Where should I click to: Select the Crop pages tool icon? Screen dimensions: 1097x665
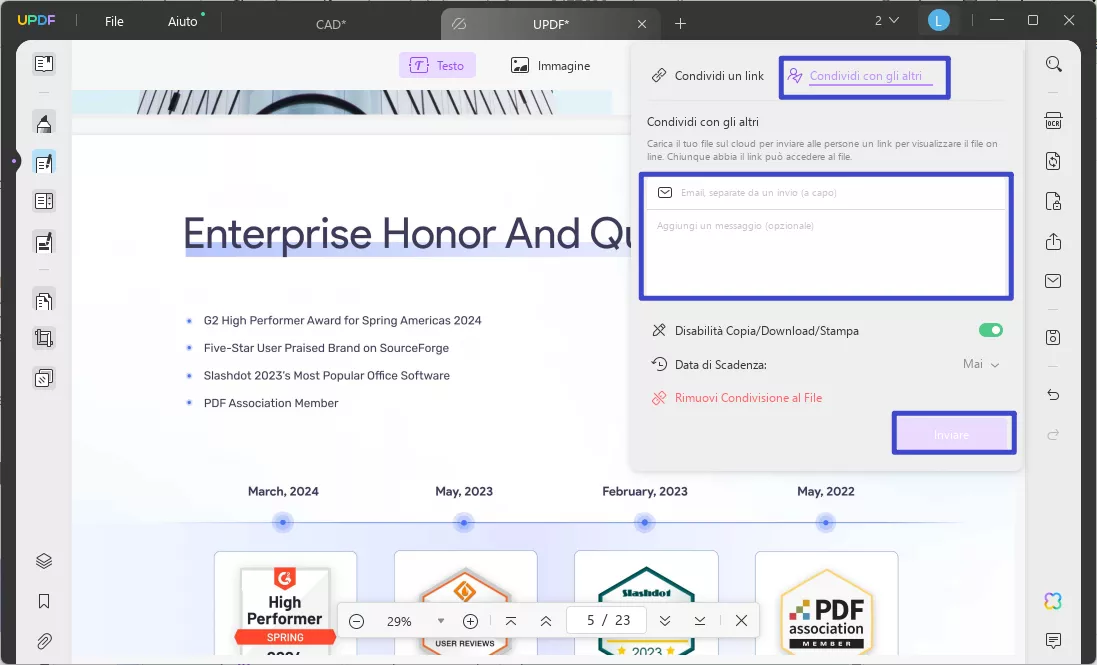coord(44,338)
